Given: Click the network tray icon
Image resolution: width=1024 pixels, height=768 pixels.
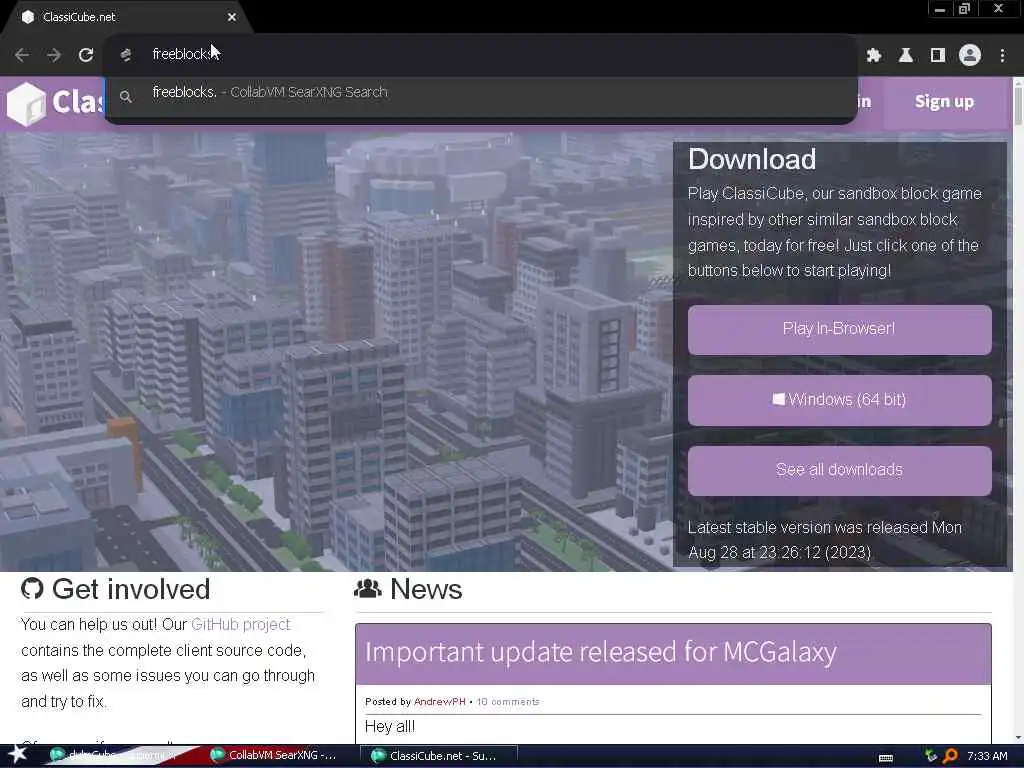Looking at the screenshot, I should tap(931, 756).
